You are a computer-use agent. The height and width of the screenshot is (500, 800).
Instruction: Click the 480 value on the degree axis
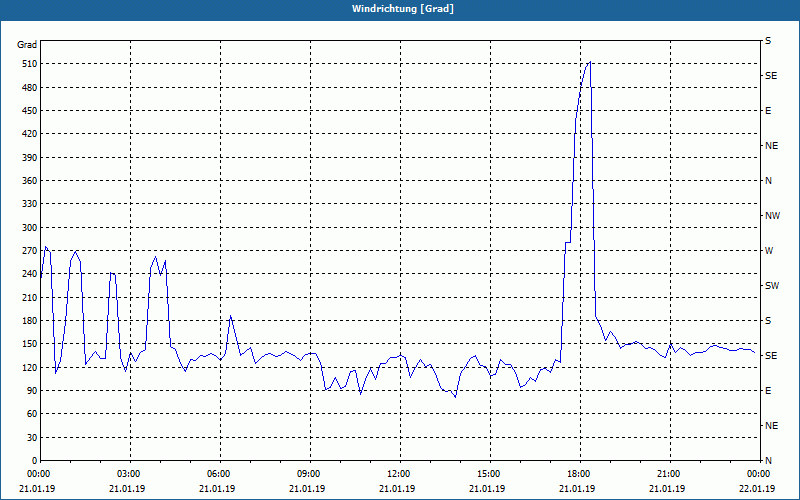click(x=30, y=88)
